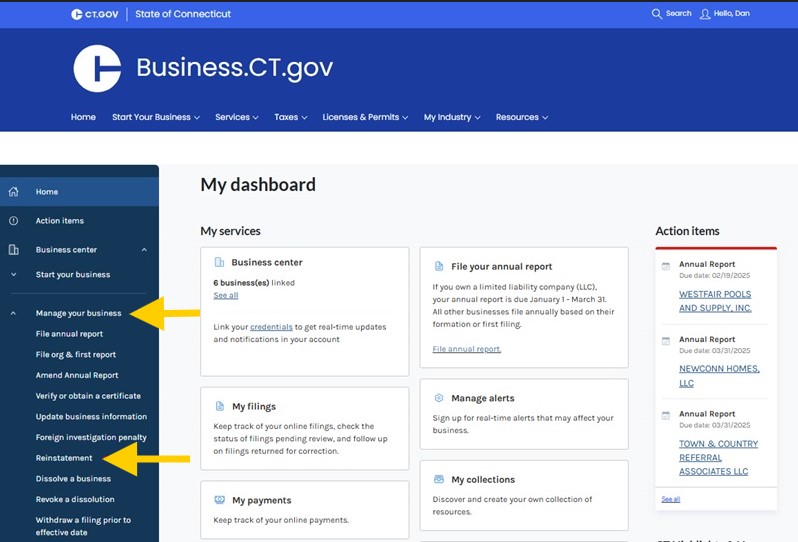Click the My filings document icon
Screen dimensions: 798x542
[220, 406]
